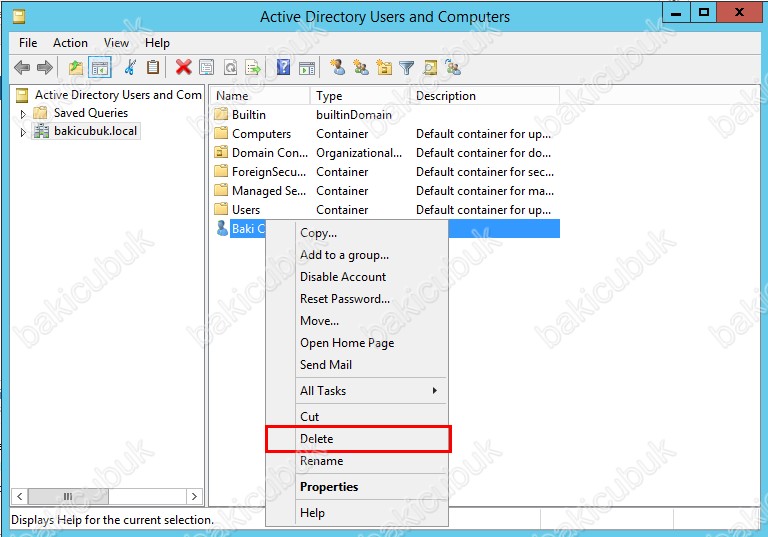This screenshot has height=537, width=768.
Task: Click the red X Delete toolbar icon
Action: (x=183, y=67)
